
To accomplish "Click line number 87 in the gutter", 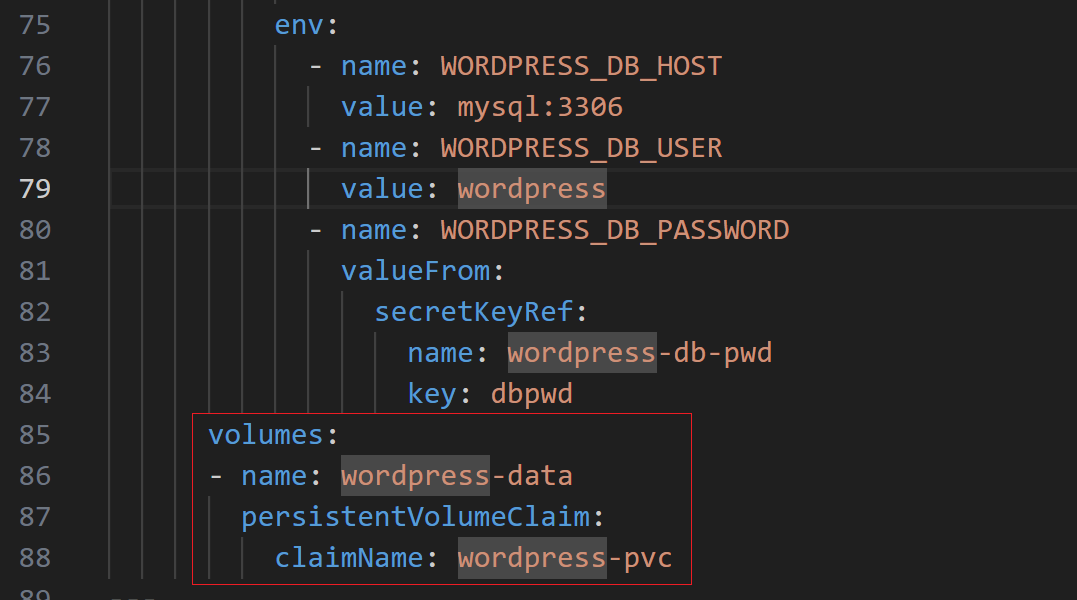I will coord(35,517).
